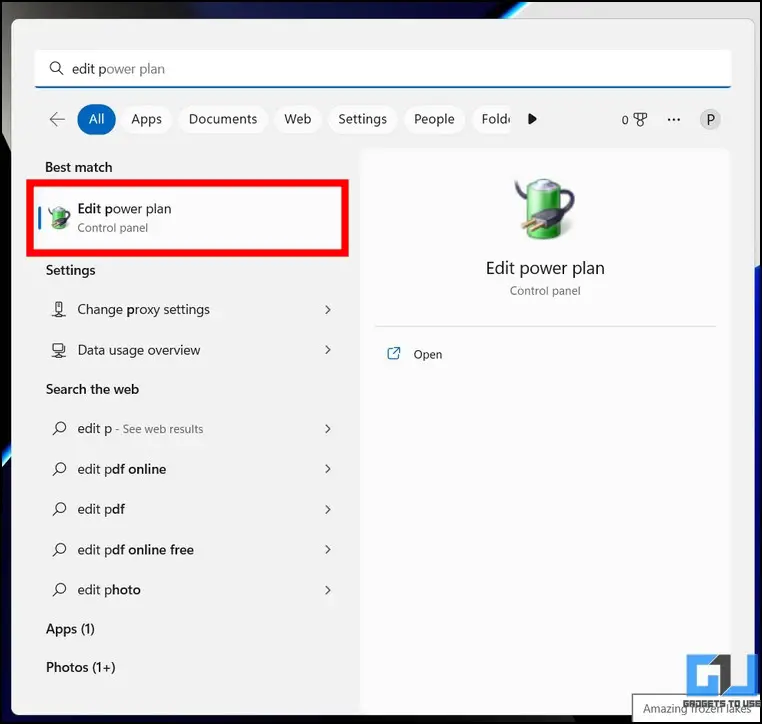This screenshot has height=724, width=762.
Task: Click the back arrow beside filters
Action: [57, 119]
